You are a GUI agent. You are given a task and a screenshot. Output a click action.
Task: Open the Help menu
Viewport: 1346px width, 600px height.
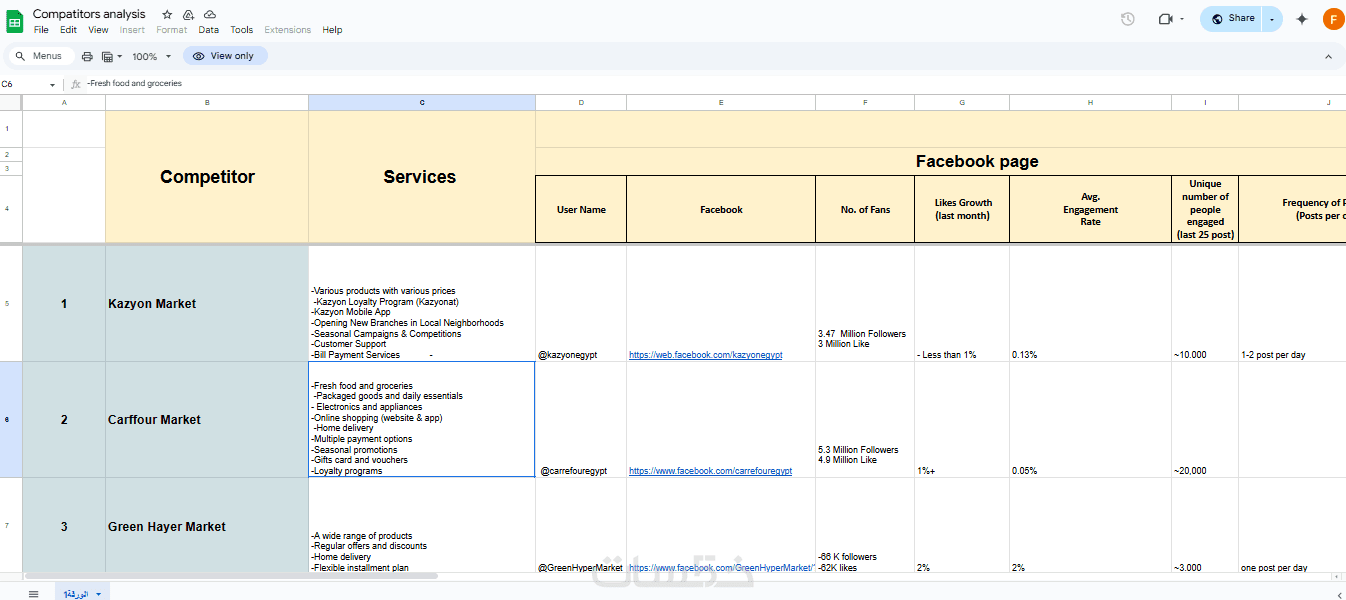pos(332,30)
